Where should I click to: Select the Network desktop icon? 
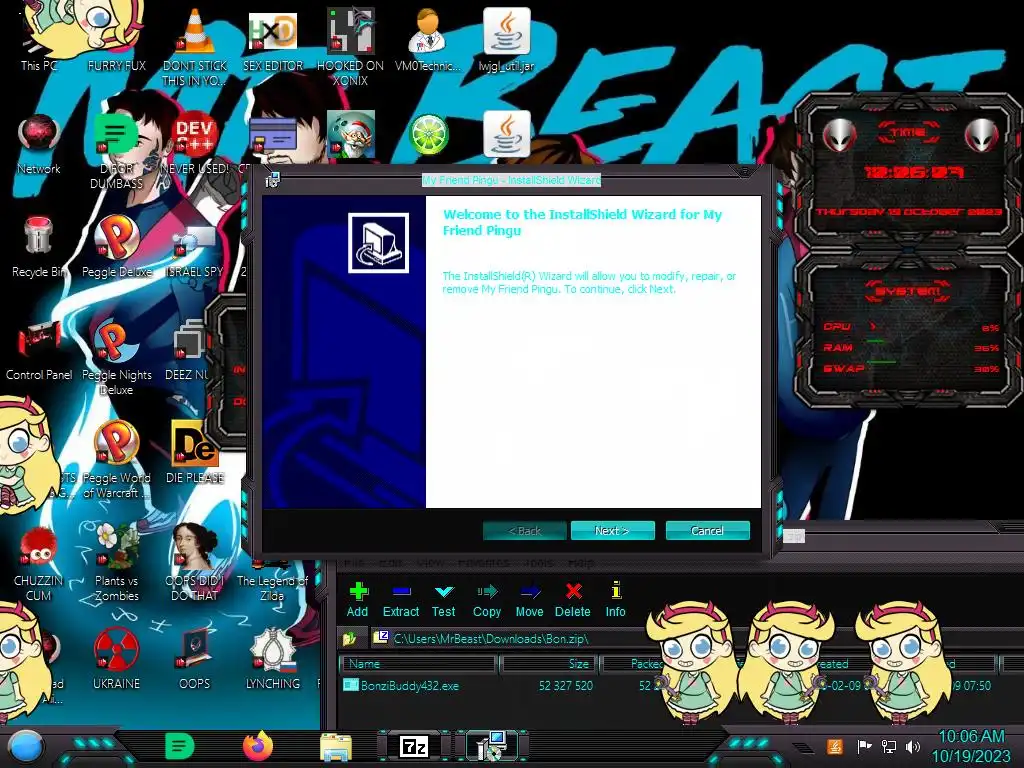[39, 145]
